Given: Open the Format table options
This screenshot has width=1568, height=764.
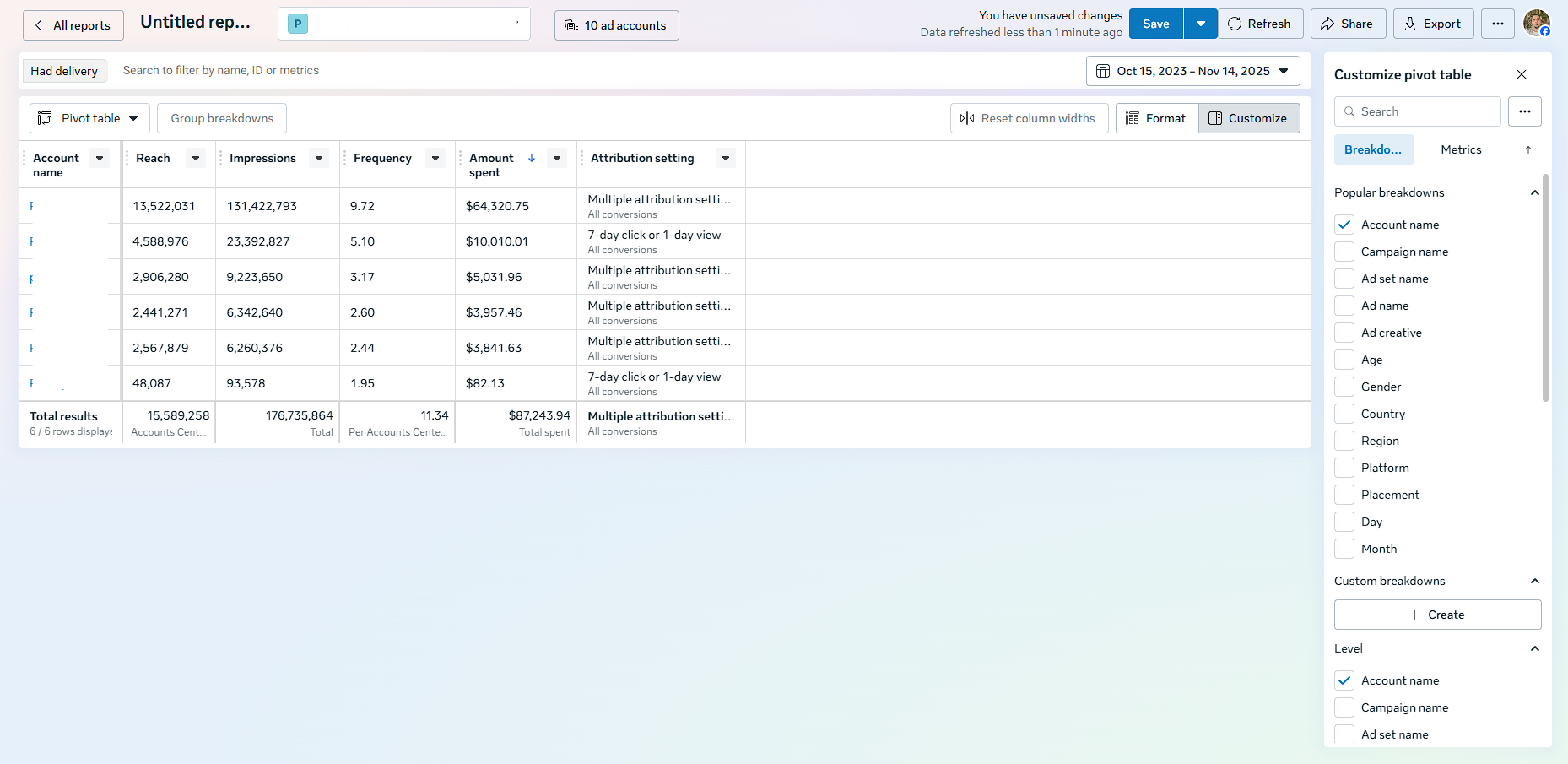Looking at the screenshot, I should (1156, 118).
